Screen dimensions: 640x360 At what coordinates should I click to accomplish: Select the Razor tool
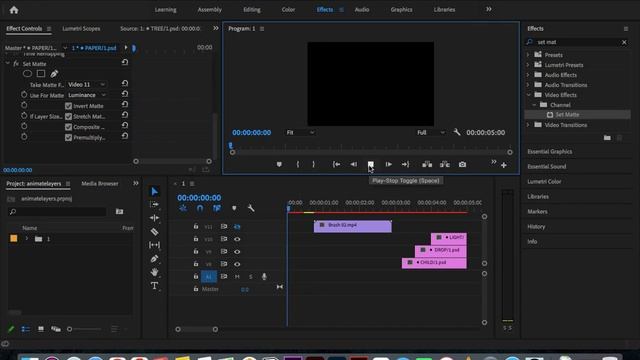point(154,231)
